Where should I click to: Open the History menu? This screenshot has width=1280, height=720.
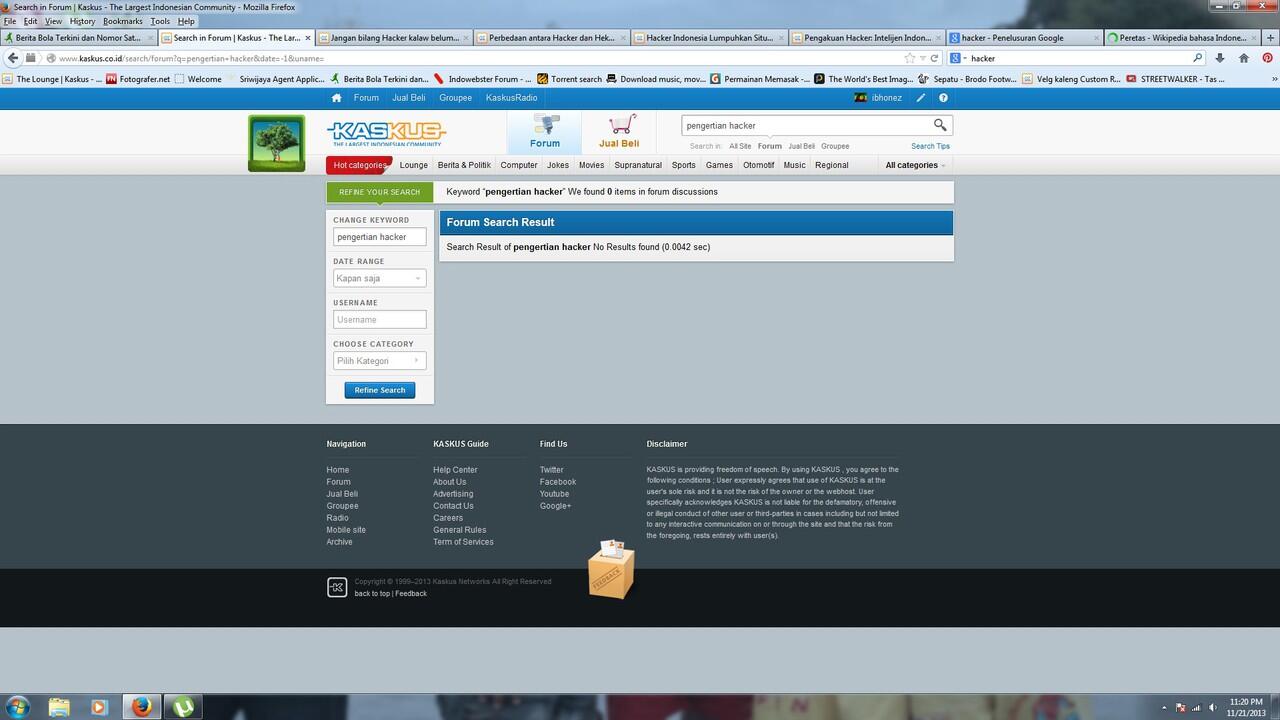click(82, 21)
